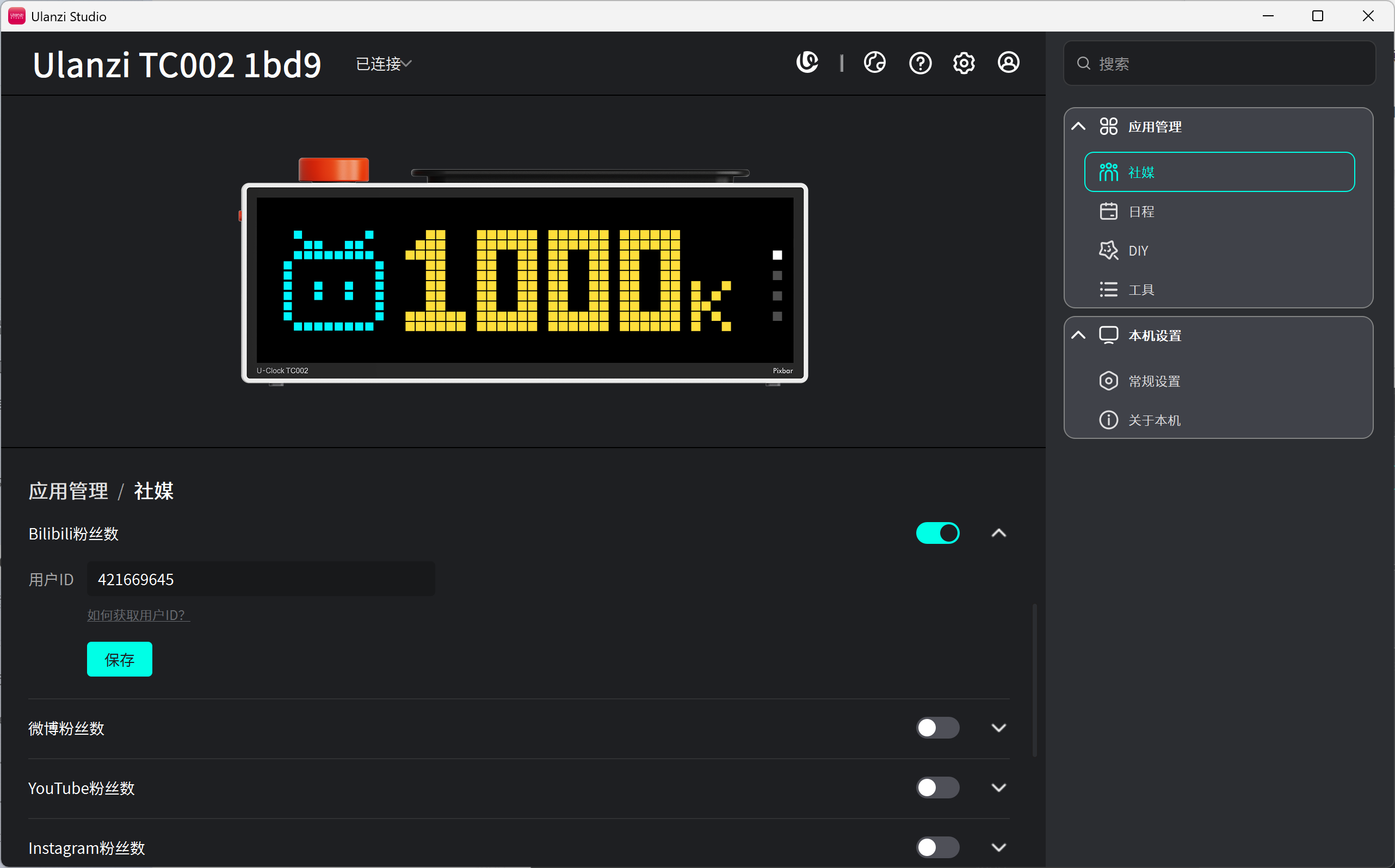Image resolution: width=1395 pixels, height=868 pixels.
Task: Select DIY in the sidebar
Action: [1219, 250]
